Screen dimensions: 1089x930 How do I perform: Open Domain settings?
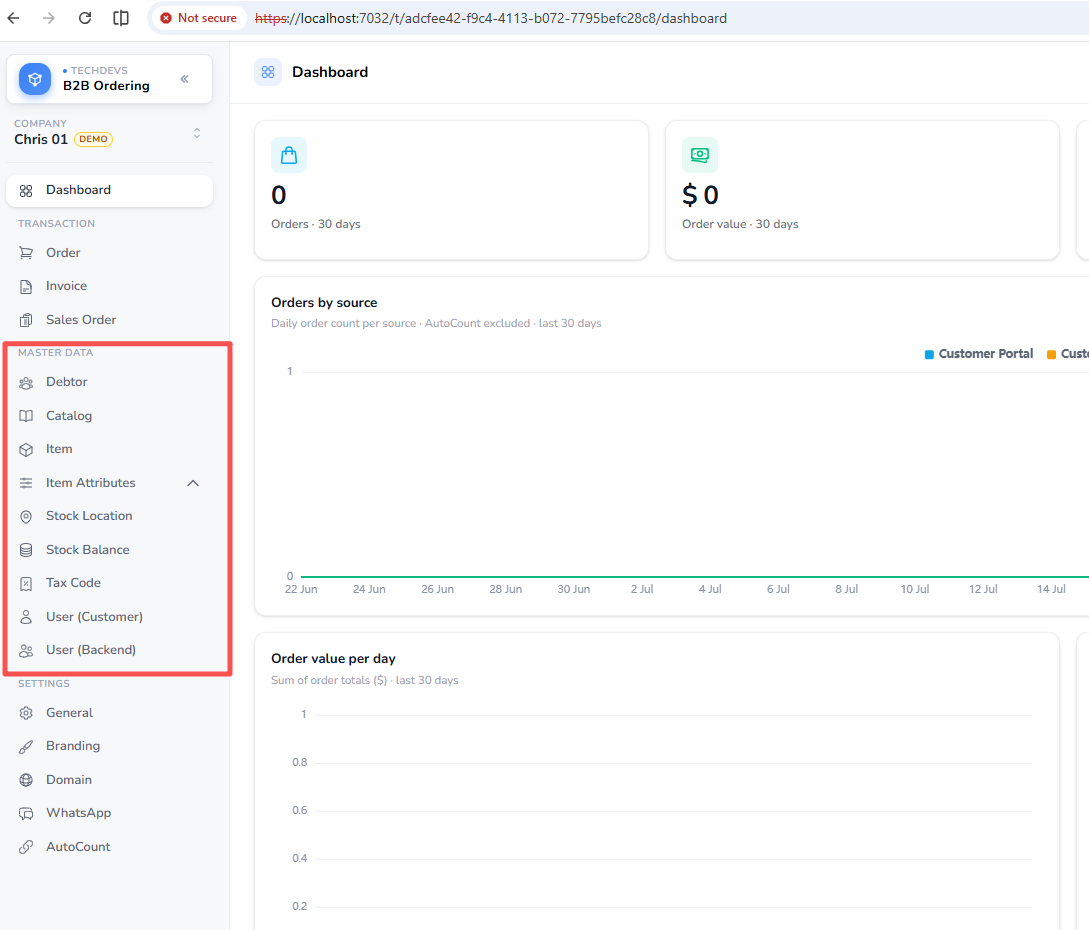[x=110, y=780]
